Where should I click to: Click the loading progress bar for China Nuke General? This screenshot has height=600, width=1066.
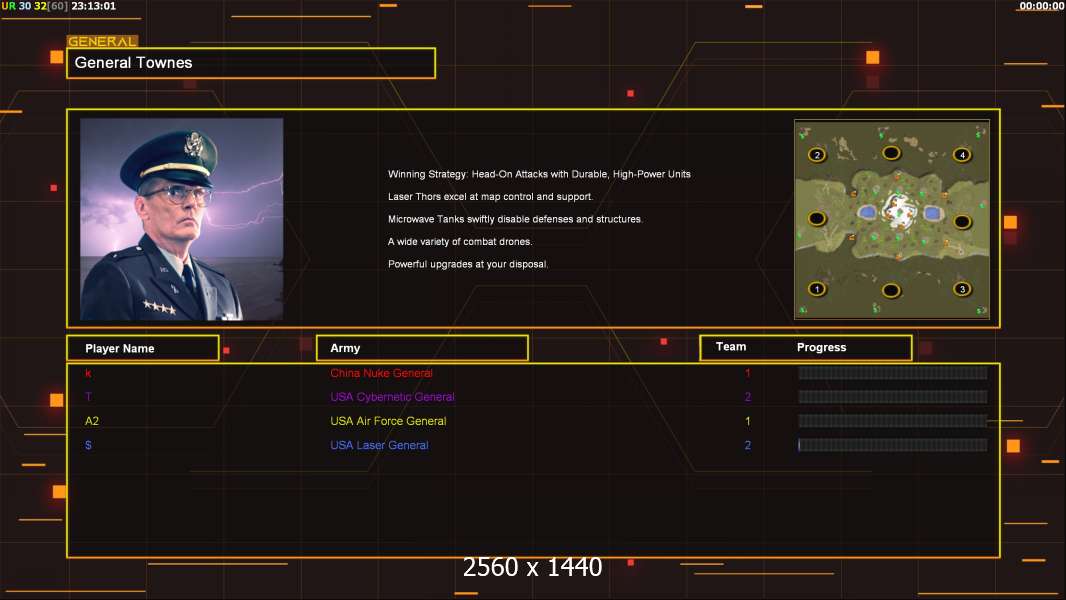coord(893,372)
